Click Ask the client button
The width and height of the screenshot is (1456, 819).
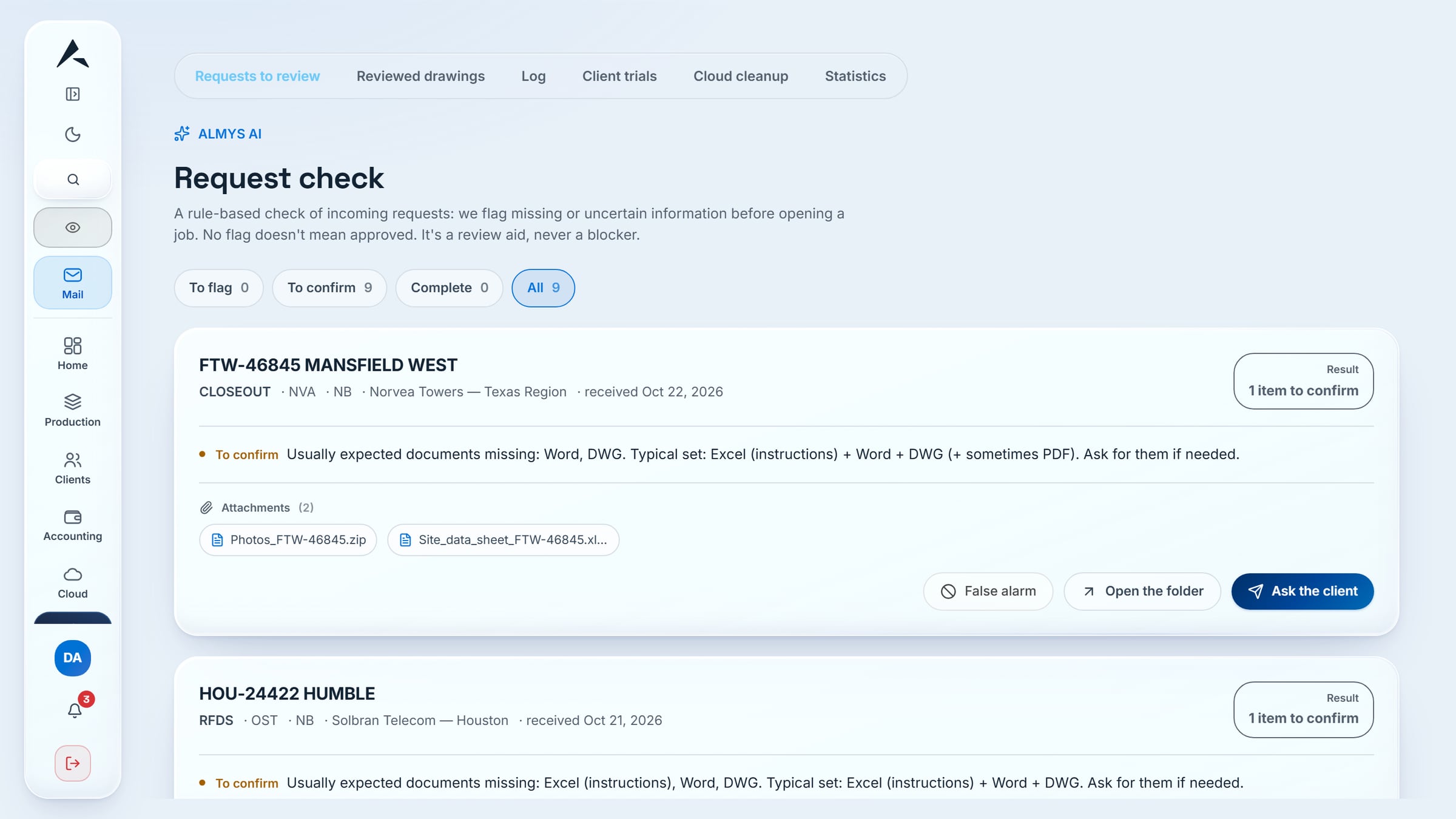pos(1303,591)
